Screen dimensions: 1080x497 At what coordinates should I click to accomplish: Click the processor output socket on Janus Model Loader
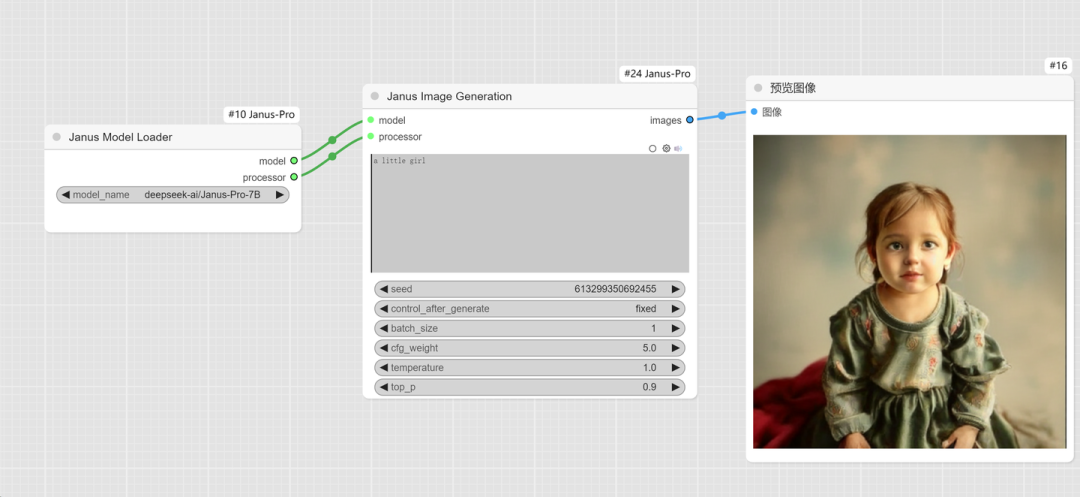[294, 177]
